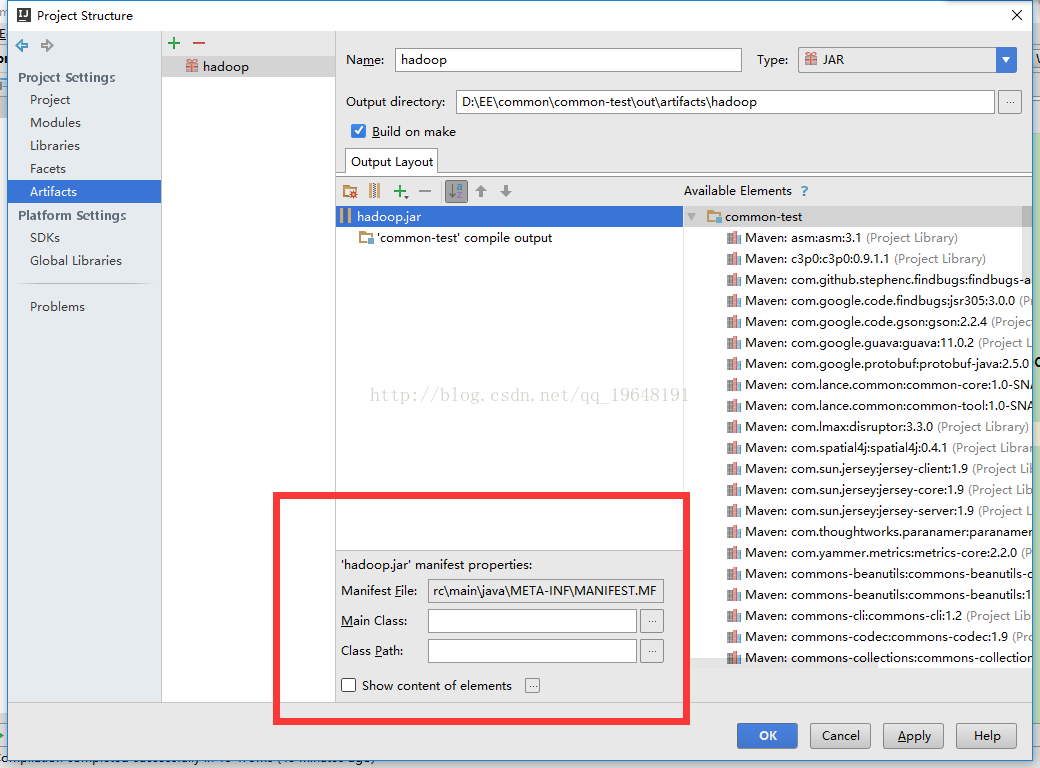Click library icon of com.lance.common:common-core
This screenshot has height=768, width=1040.
(x=733, y=385)
